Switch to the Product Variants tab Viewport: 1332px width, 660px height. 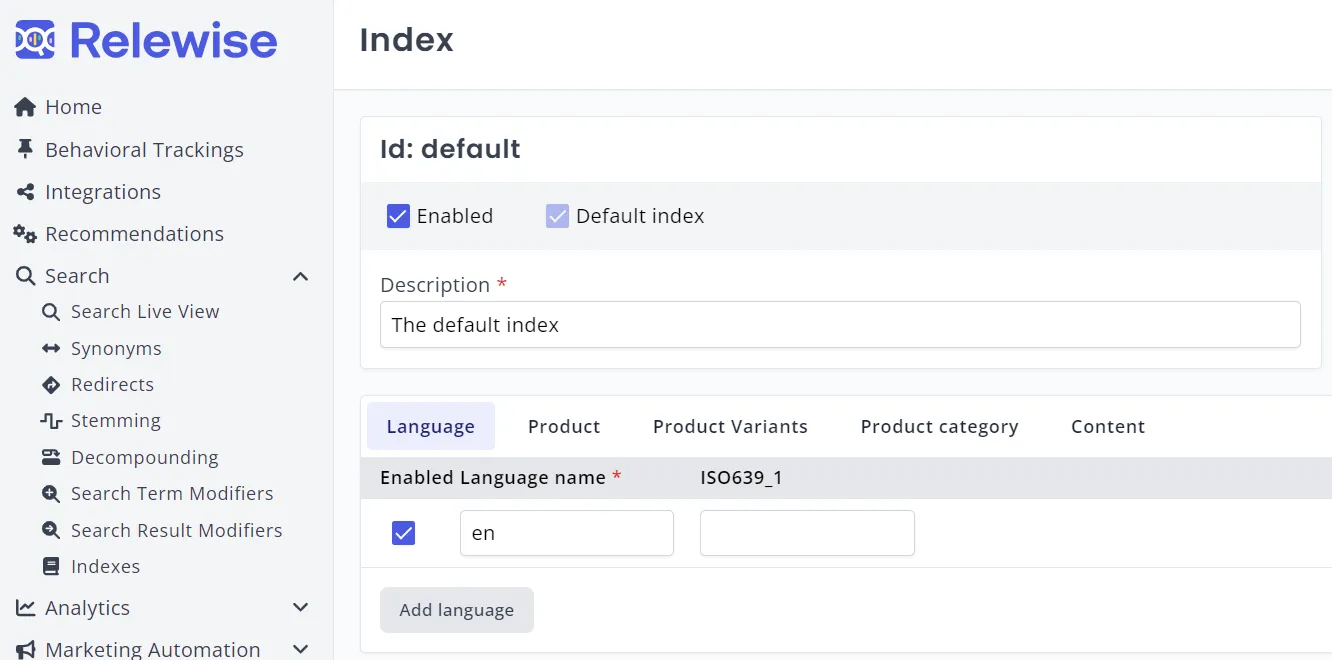click(730, 426)
